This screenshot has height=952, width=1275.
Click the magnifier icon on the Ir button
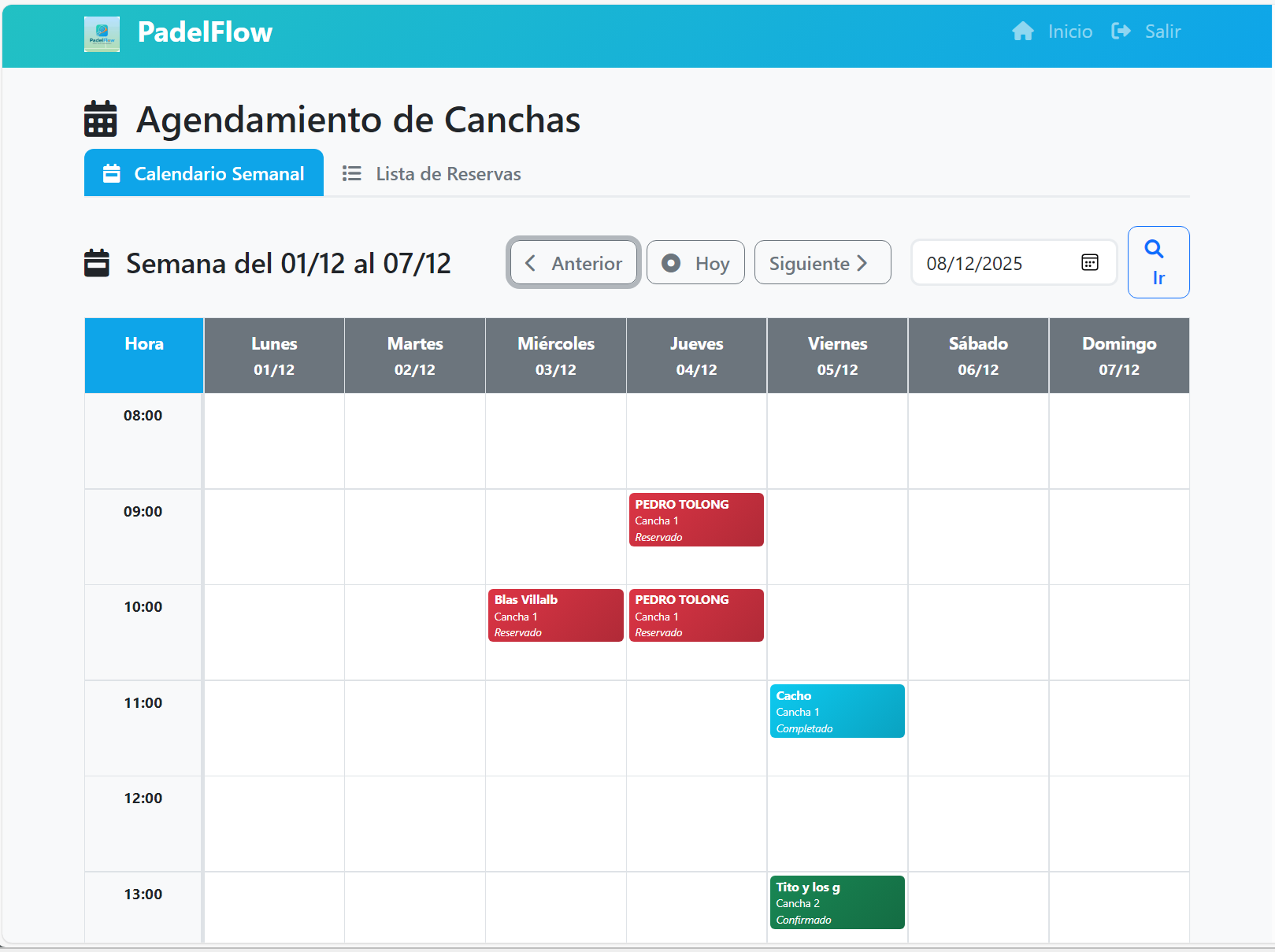coord(1155,250)
